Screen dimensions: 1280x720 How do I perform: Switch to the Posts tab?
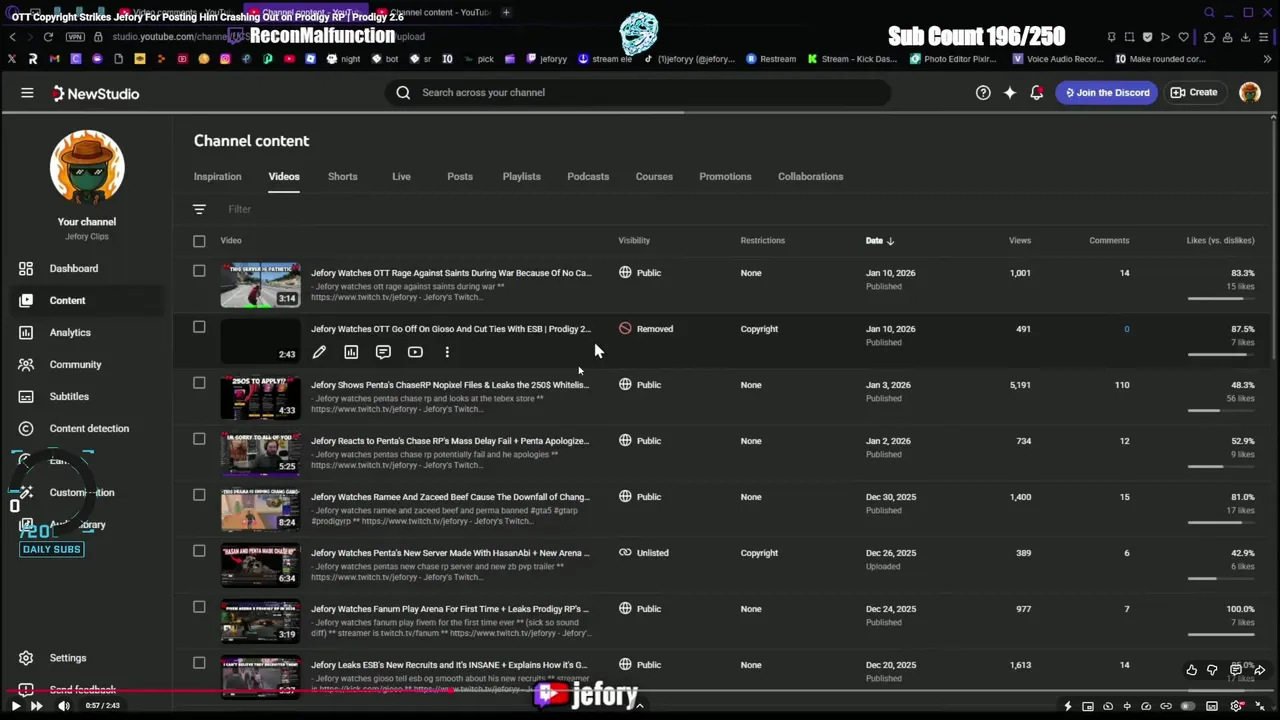click(x=460, y=176)
